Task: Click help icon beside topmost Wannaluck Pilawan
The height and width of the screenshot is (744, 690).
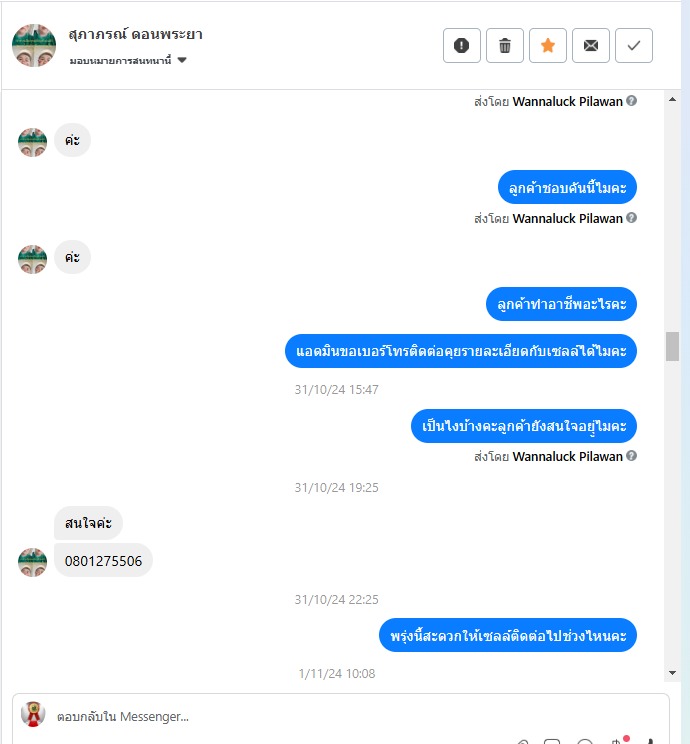Action: [631, 101]
